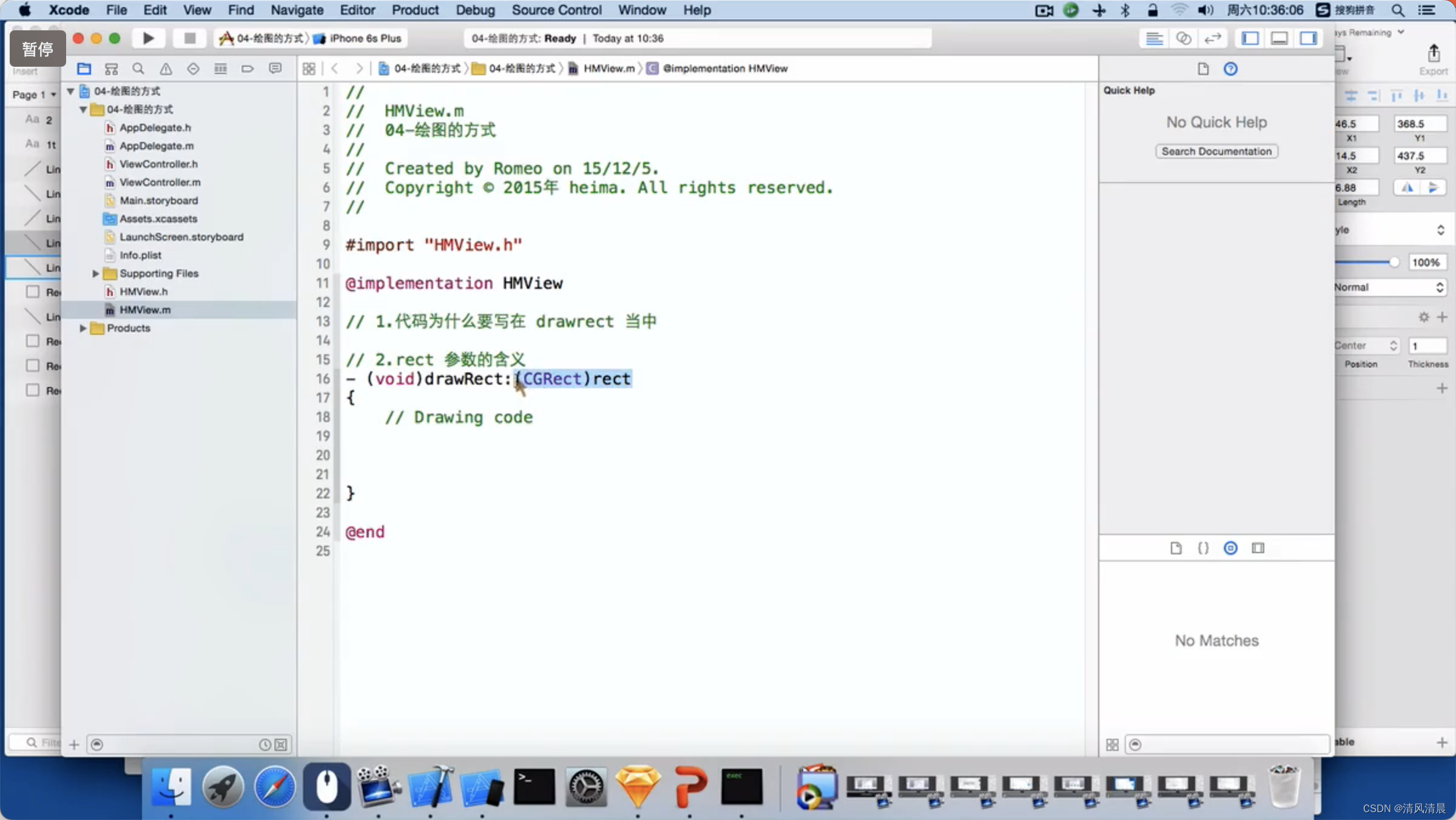Open Terminal from the Dock
Image resolution: width=1456 pixels, height=820 pixels.
tap(534, 787)
